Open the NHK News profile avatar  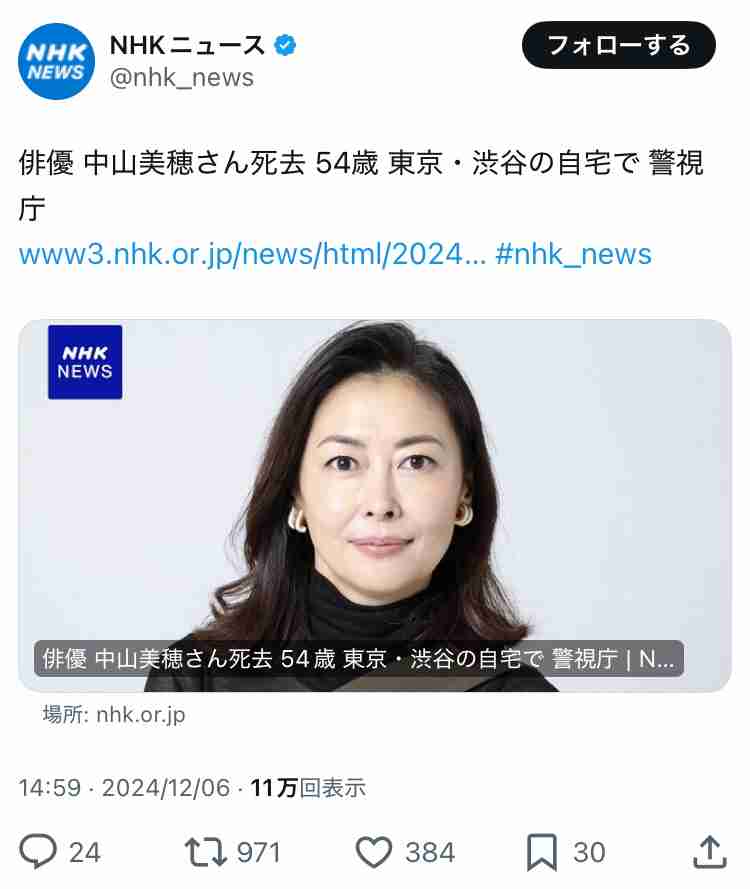56,61
